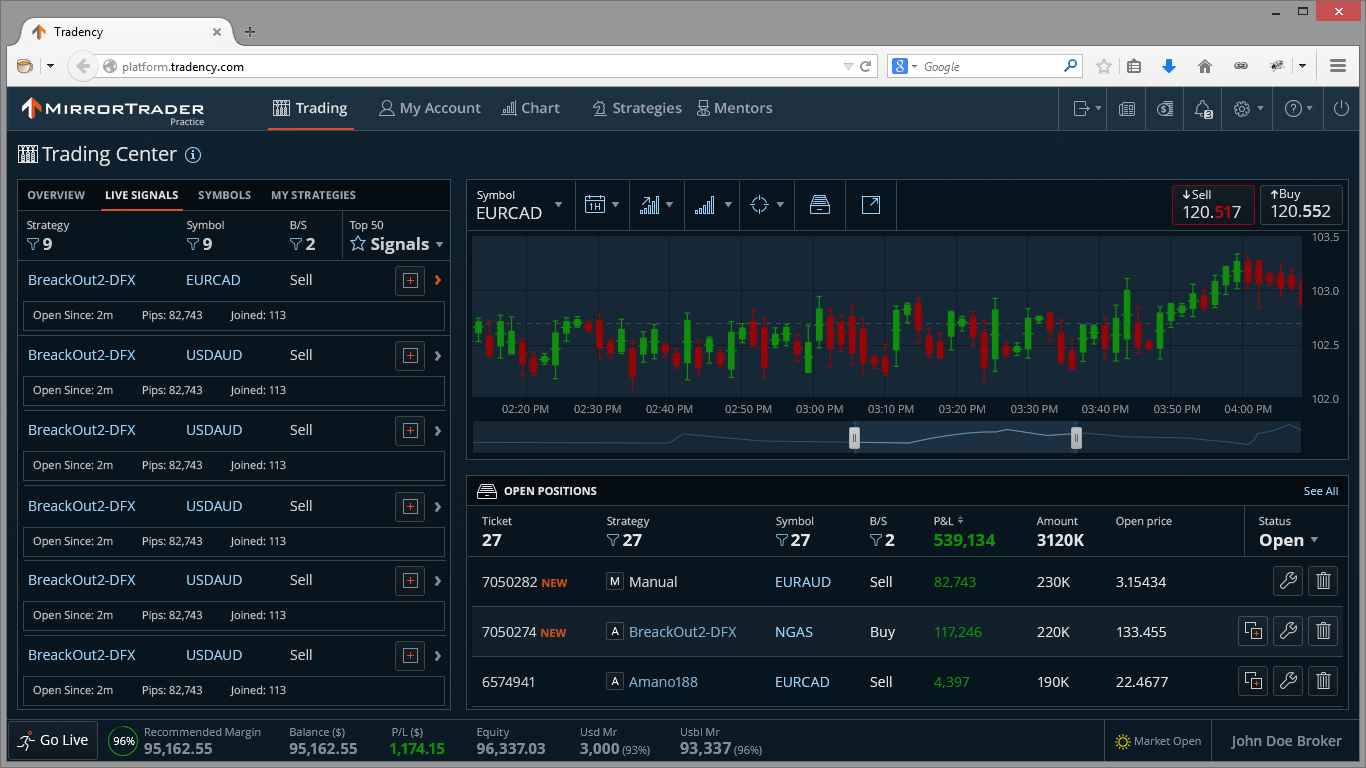Open the Symbol EURCAD dropdown
The width and height of the screenshot is (1366, 768).
pyautogui.click(x=520, y=205)
